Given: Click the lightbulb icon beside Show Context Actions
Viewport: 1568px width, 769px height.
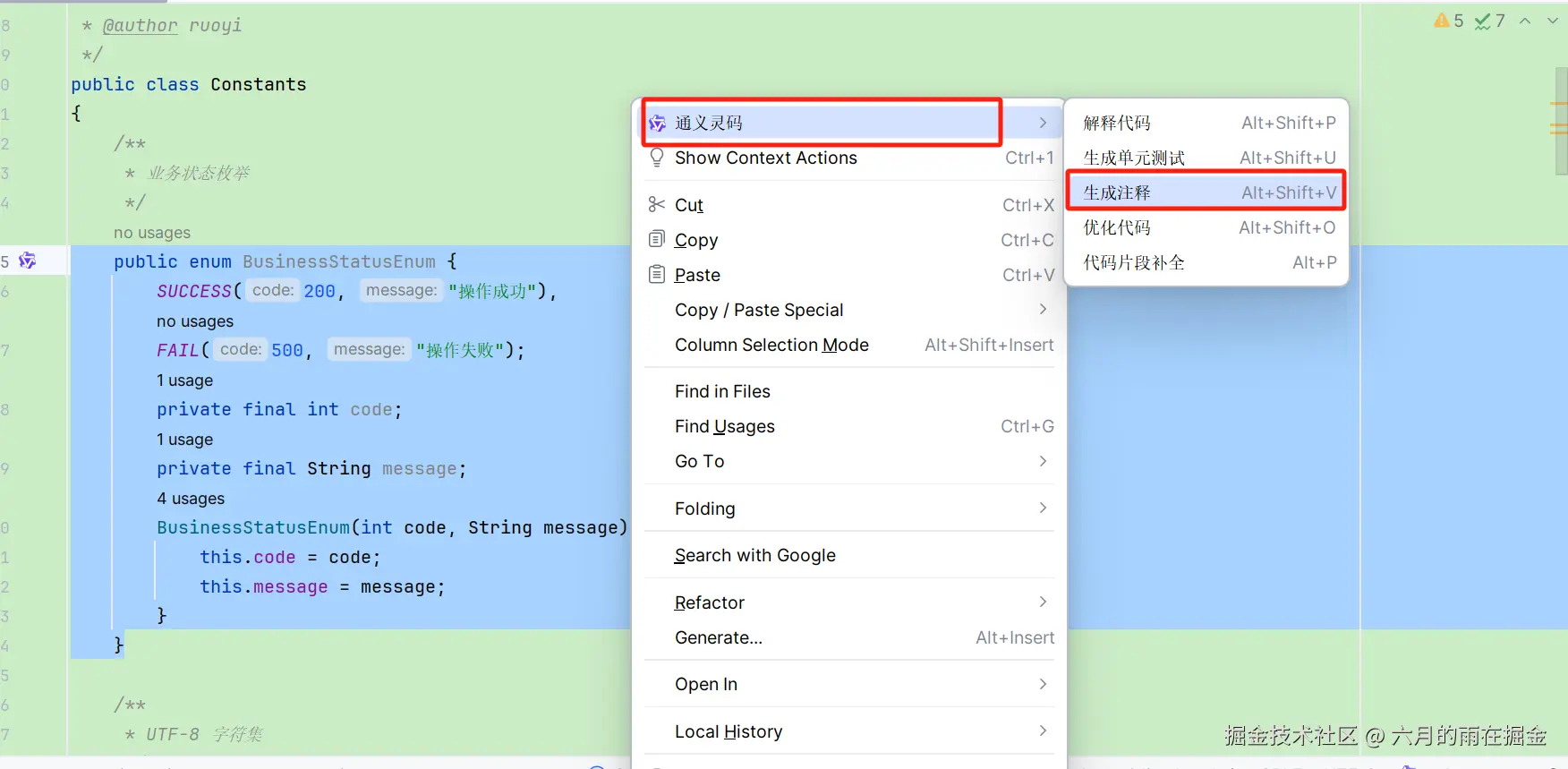Looking at the screenshot, I should click(x=657, y=158).
